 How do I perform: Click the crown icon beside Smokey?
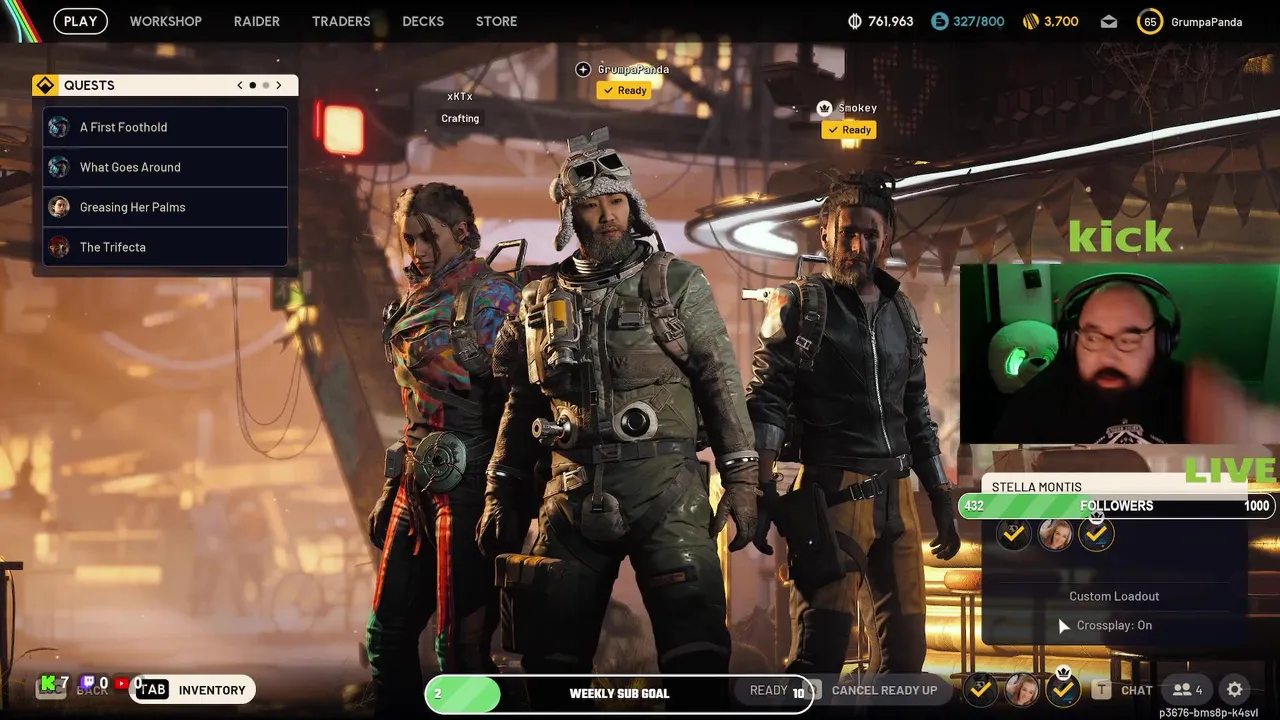[824, 108]
